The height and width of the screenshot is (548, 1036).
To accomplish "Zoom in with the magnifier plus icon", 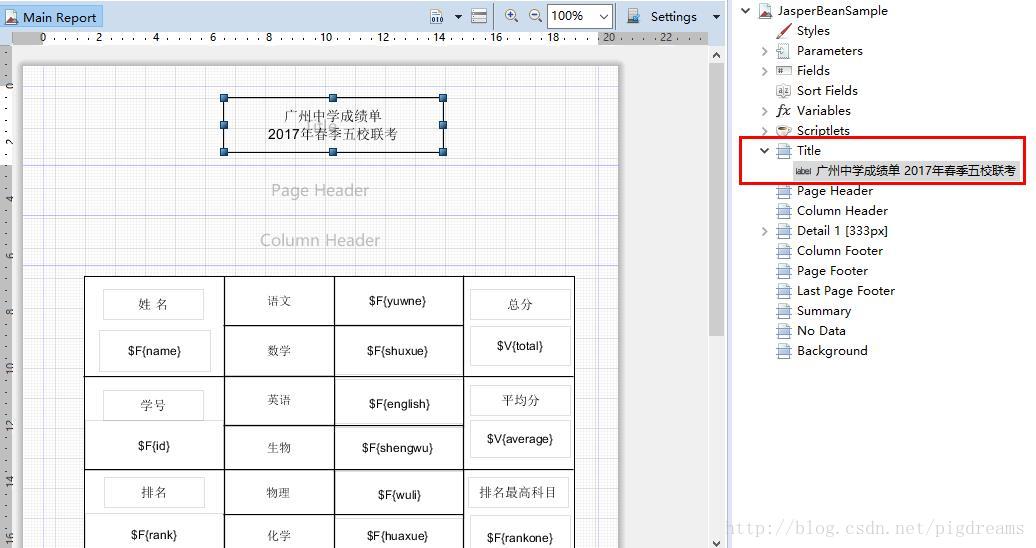I will [511, 16].
